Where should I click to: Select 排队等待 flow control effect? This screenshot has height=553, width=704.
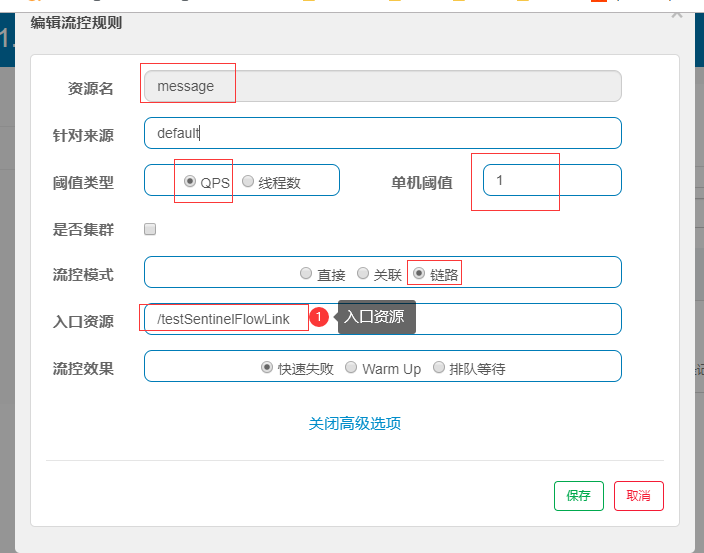439,368
